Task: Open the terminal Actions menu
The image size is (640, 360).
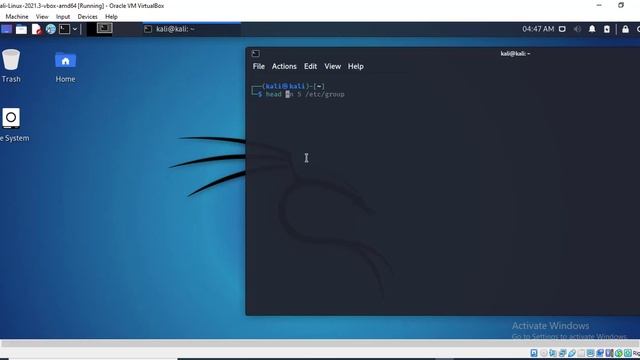Action: coord(284,66)
